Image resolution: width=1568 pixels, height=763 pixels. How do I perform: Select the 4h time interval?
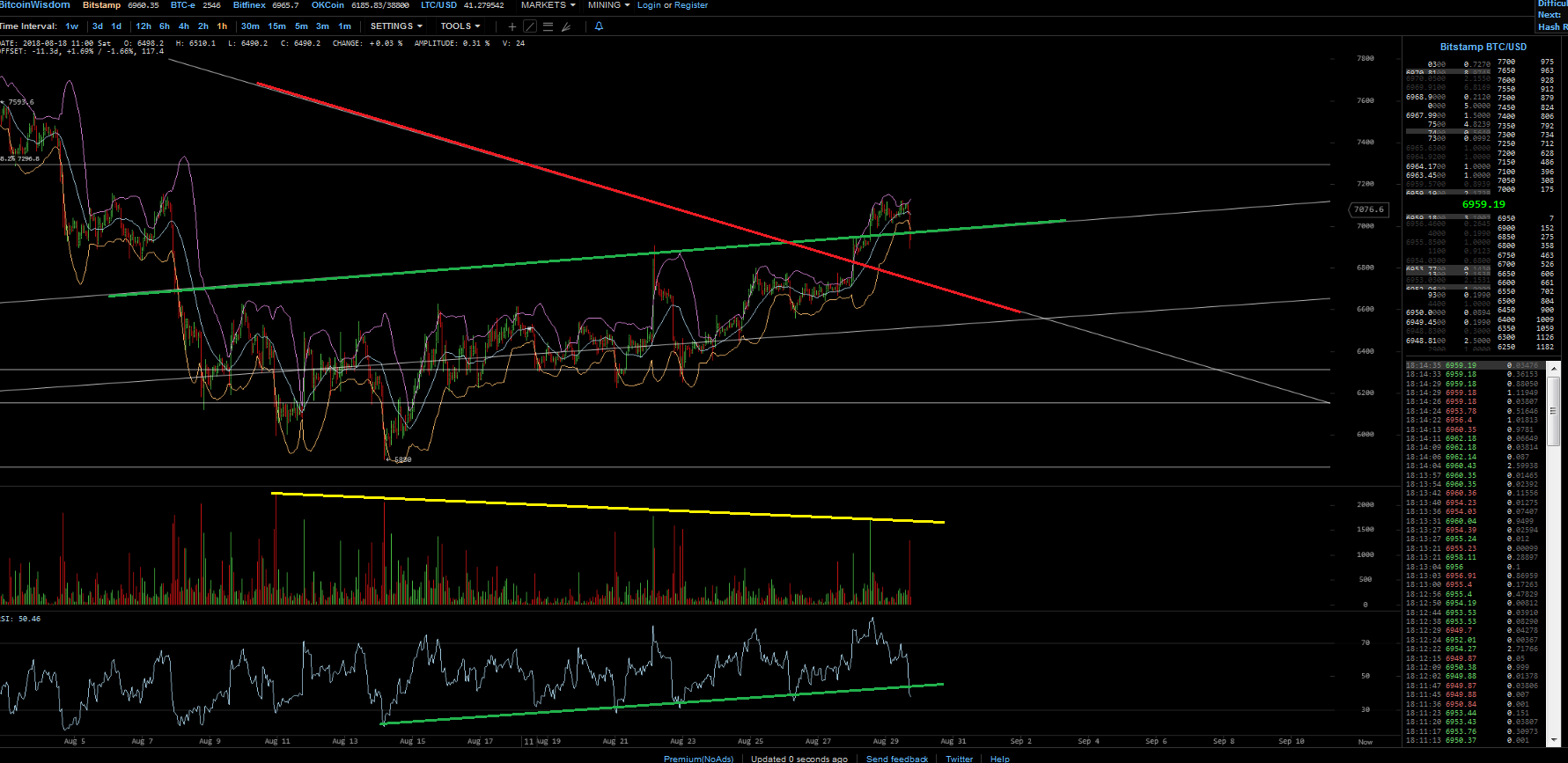tap(184, 26)
